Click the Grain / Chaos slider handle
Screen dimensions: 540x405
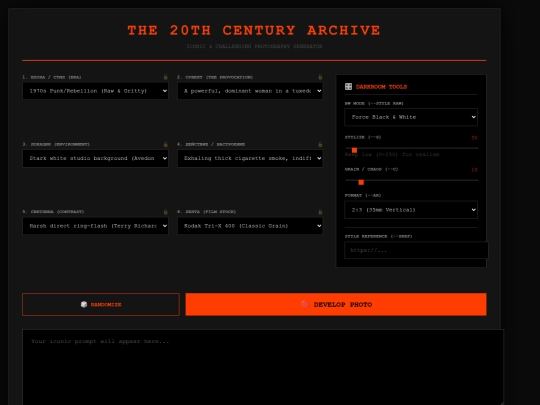coord(361,182)
